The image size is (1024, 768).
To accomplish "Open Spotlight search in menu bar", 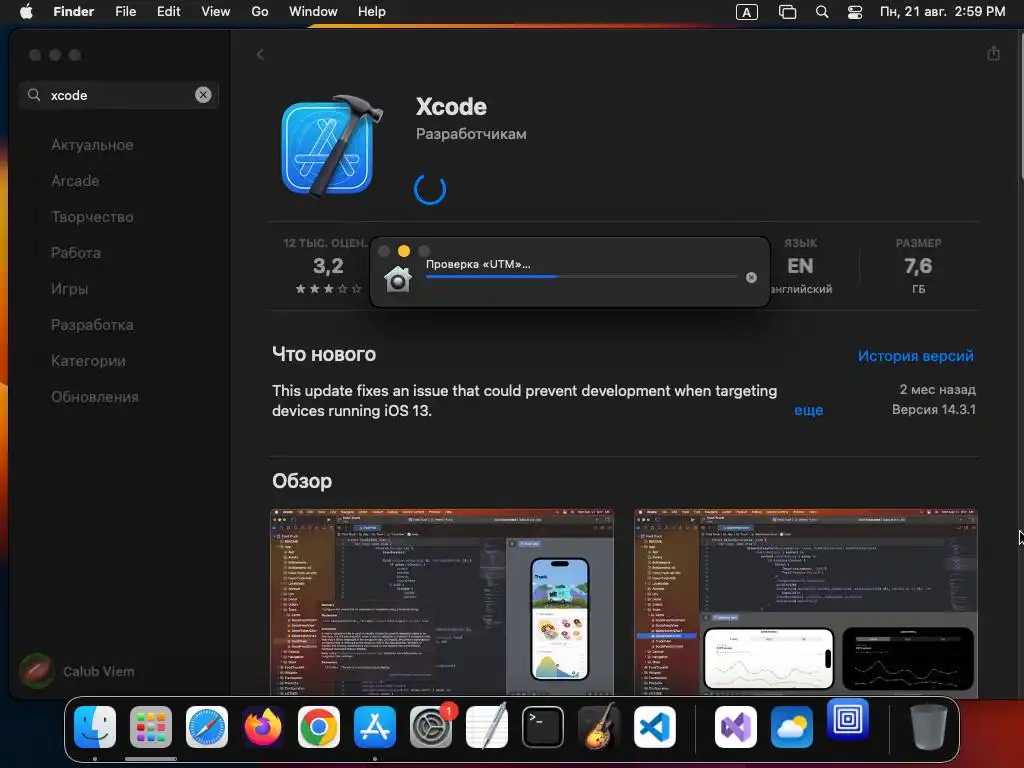I will tap(822, 12).
